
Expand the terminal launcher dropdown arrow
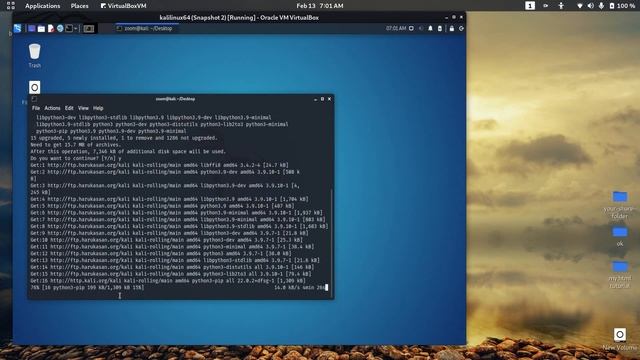coord(76,28)
